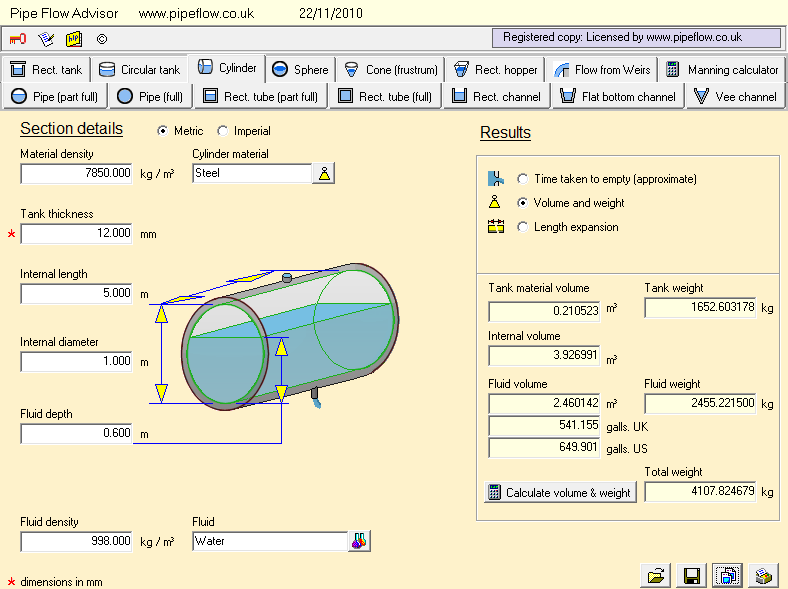Click the help book icon
The image size is (788, 589).
[74, 39]
